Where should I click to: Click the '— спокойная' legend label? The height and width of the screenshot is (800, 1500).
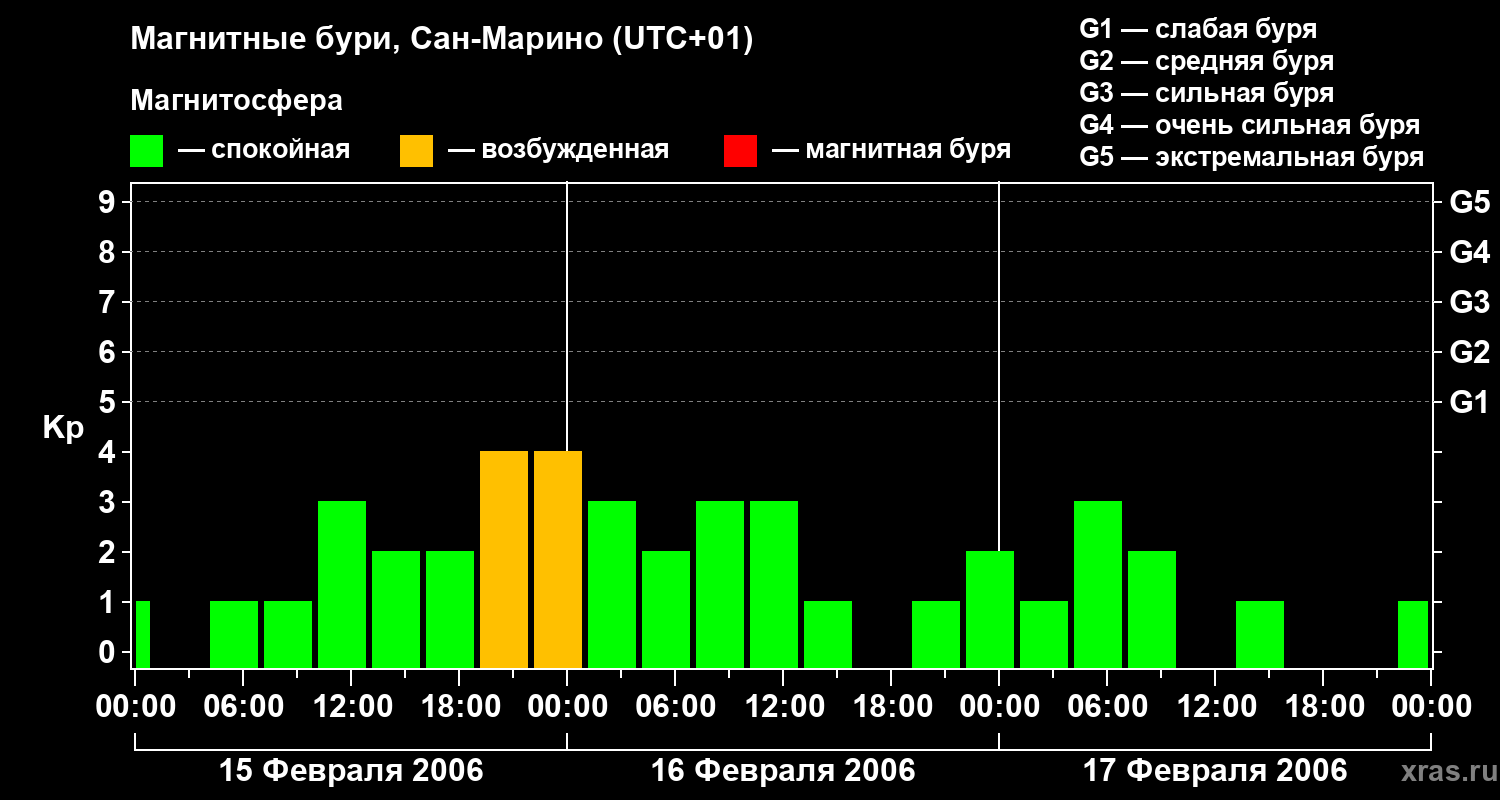tap(264, 150)
